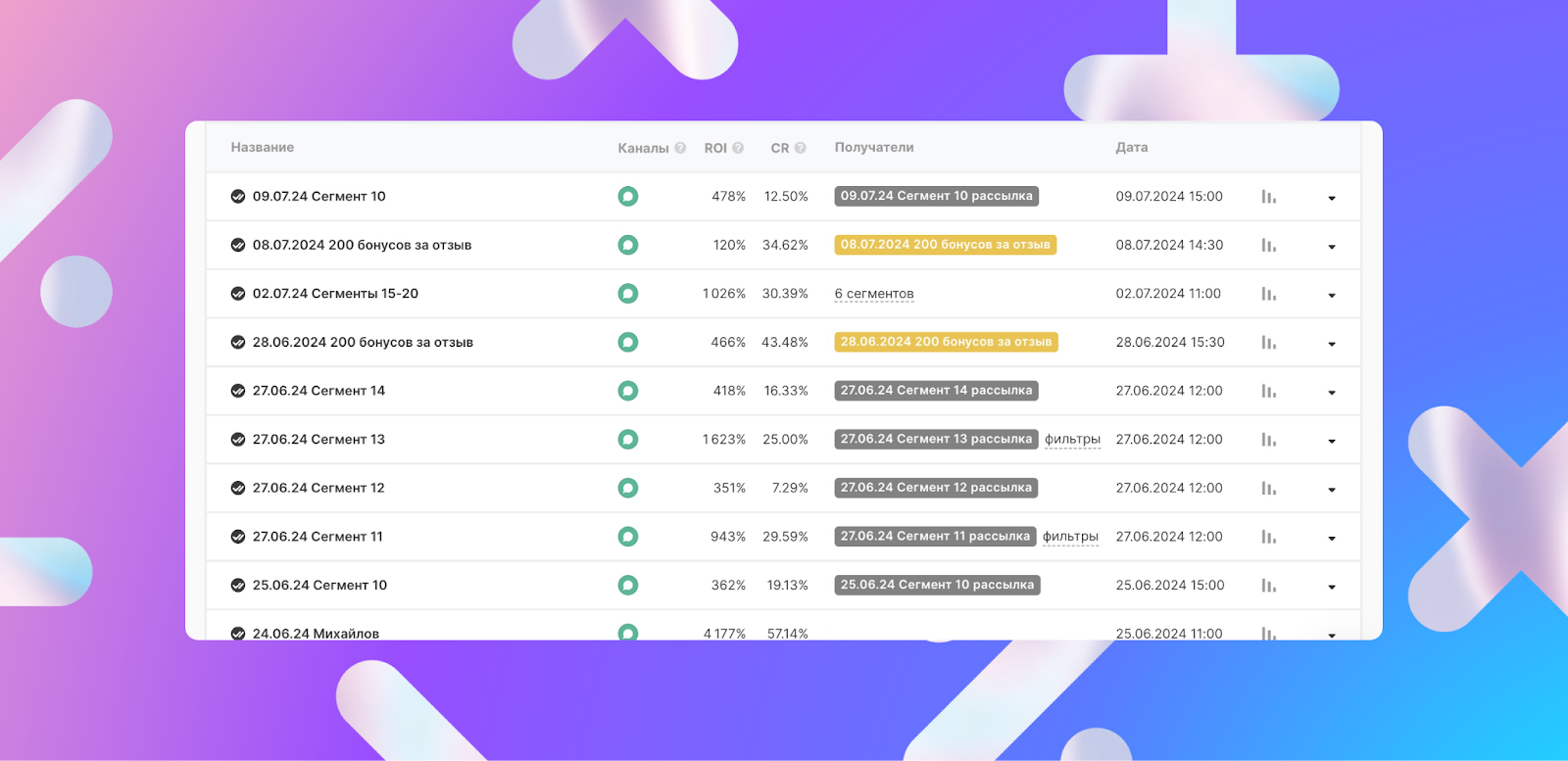1568x761 pixels.
Task: Click the date 08.07.2024 14:30
Action: click(1169, 245)
